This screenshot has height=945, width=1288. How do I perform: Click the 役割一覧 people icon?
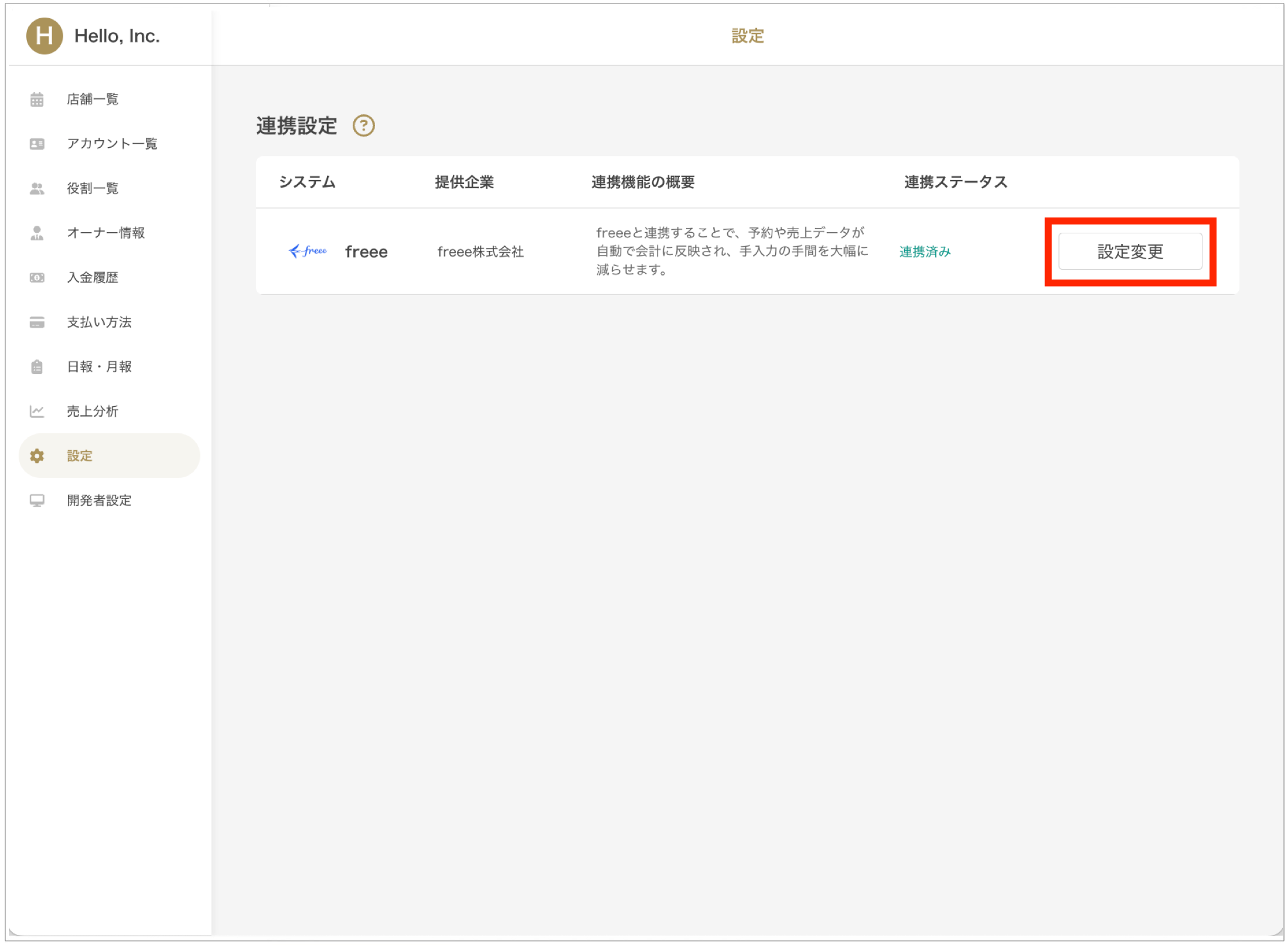[x=37, y=189]
